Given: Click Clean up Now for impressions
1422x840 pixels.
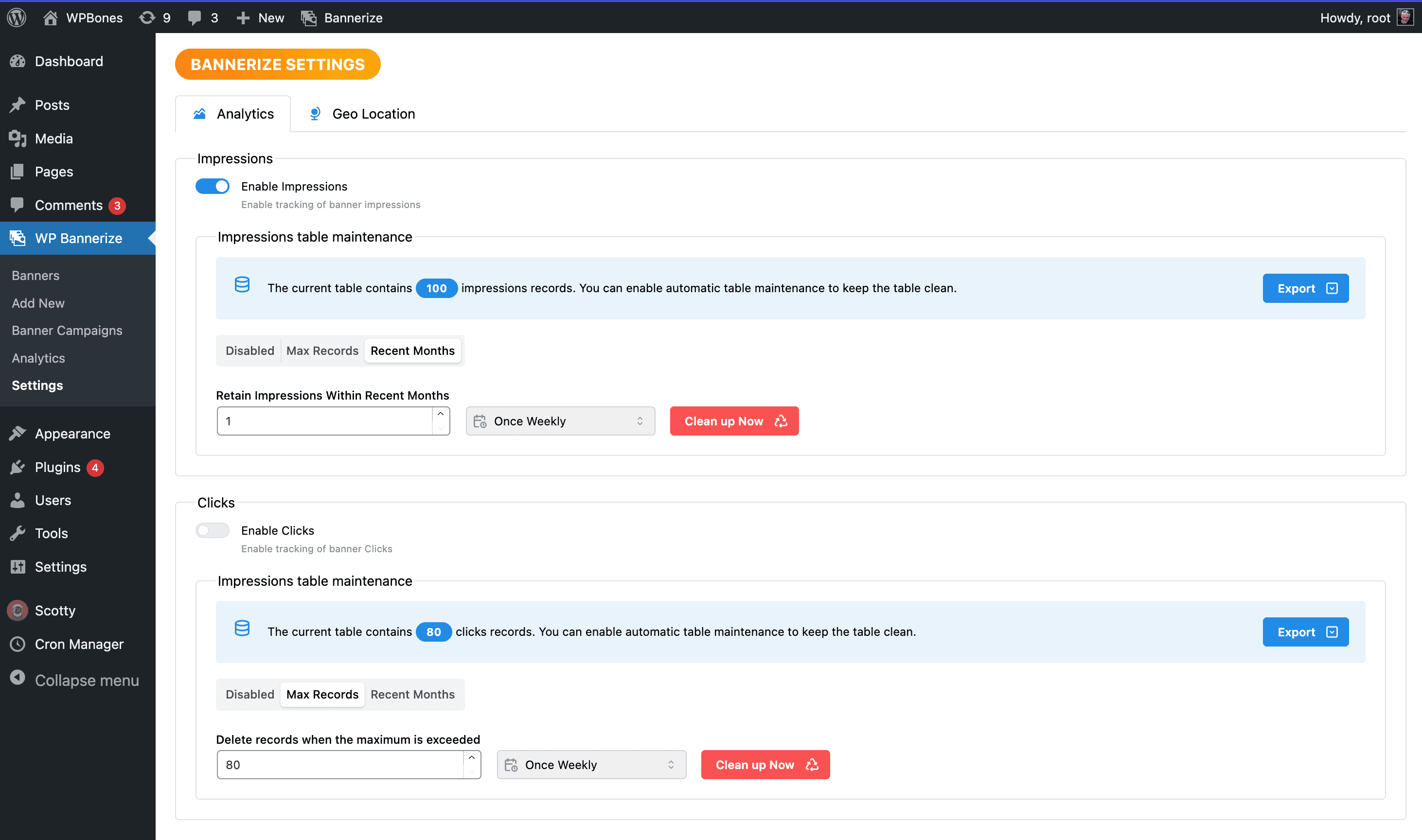Looking at the screenshot, I should pos(734,421).
